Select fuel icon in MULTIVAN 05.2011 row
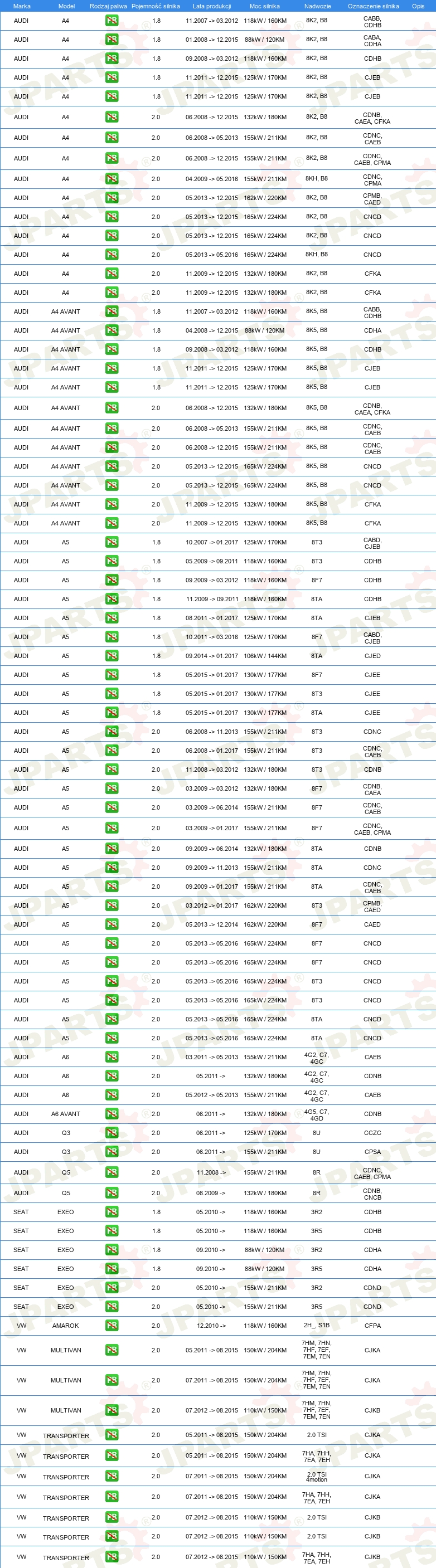 click(x=112, y=1350)
